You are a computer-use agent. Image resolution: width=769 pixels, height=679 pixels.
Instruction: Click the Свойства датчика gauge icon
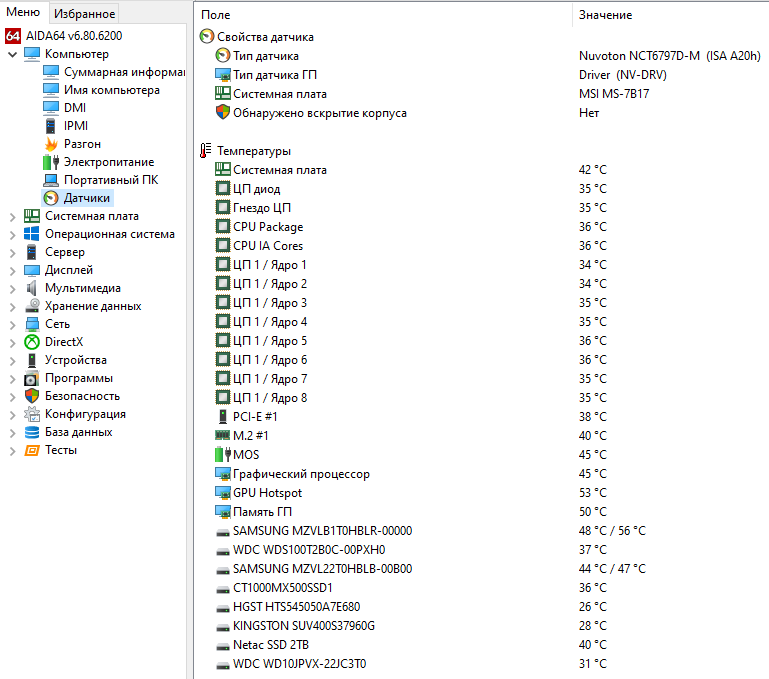[207, 36]
